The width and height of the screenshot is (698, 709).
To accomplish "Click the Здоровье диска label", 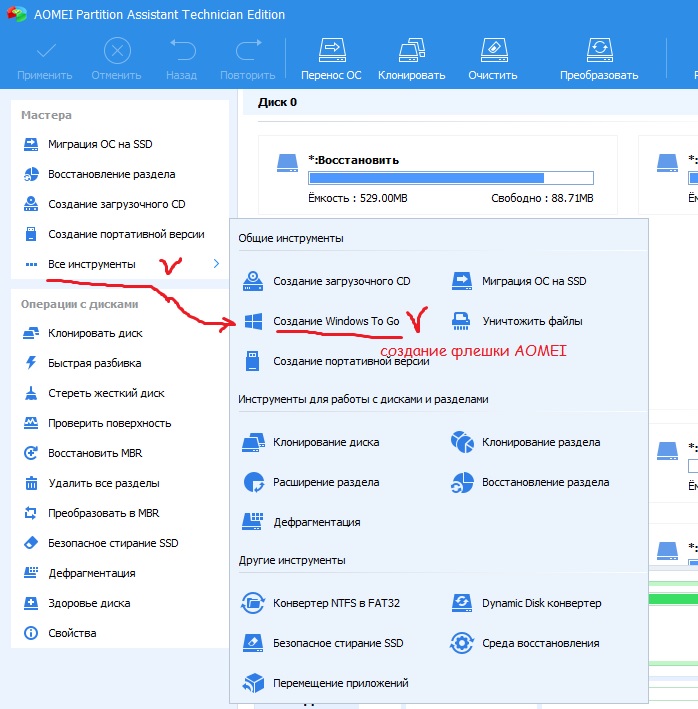I will tap(89, 603).
